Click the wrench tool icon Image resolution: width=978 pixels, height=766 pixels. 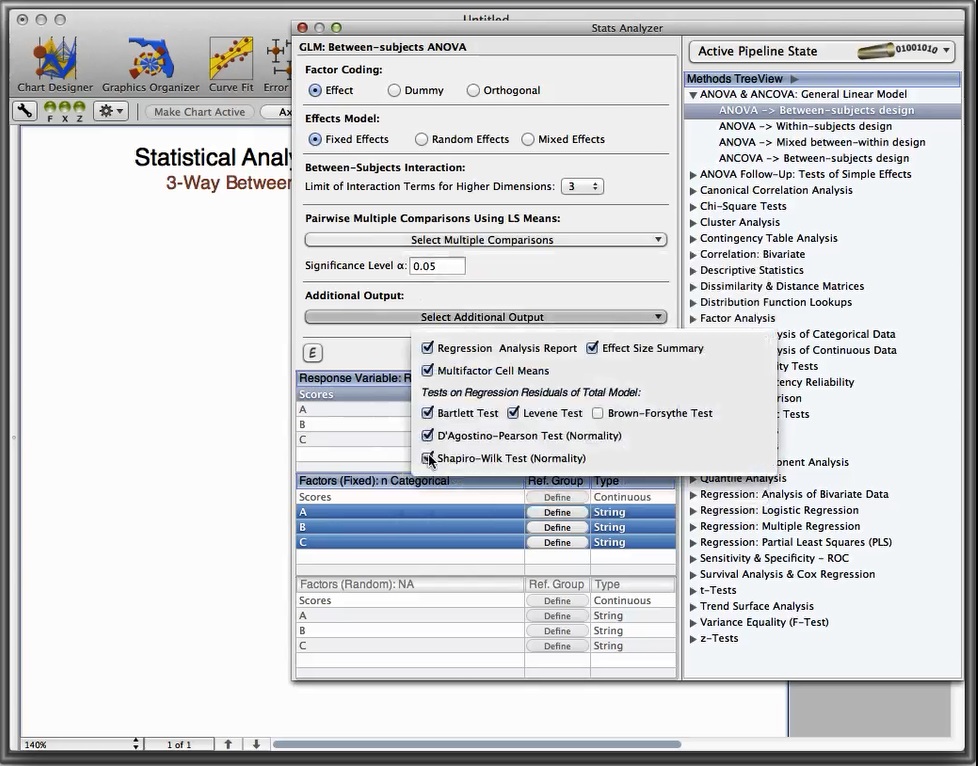pos(24,111)
